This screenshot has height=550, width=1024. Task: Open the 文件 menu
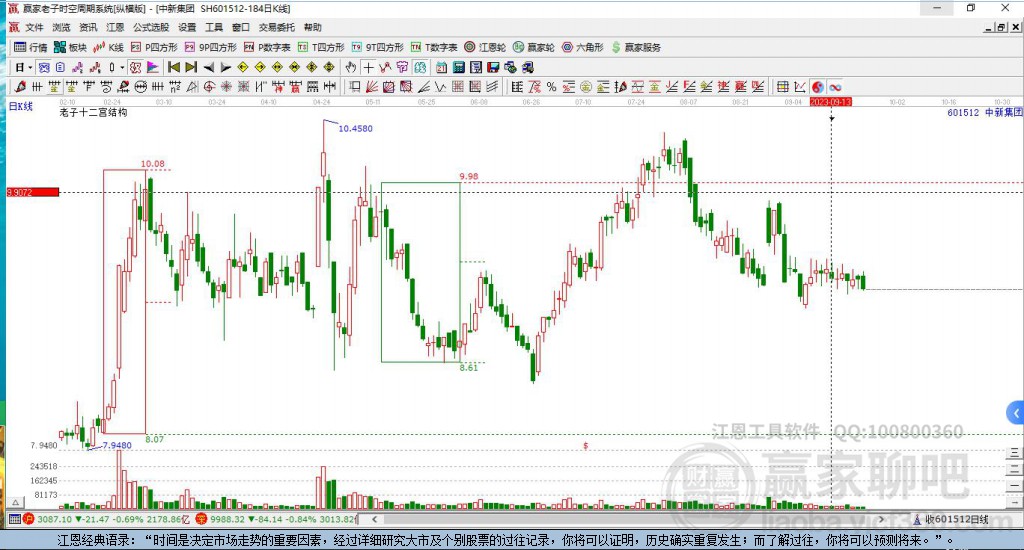(34, 27)
